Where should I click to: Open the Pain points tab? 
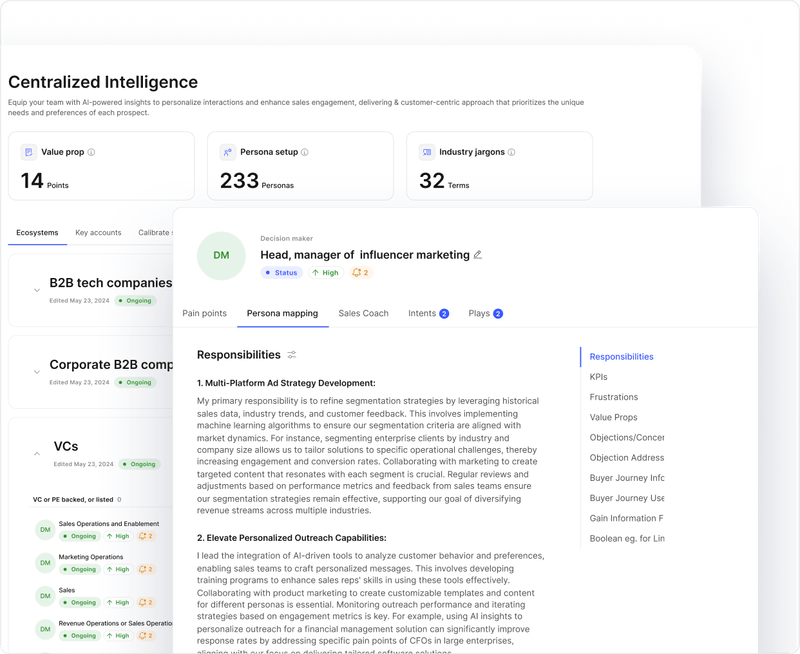click(205, 313)
